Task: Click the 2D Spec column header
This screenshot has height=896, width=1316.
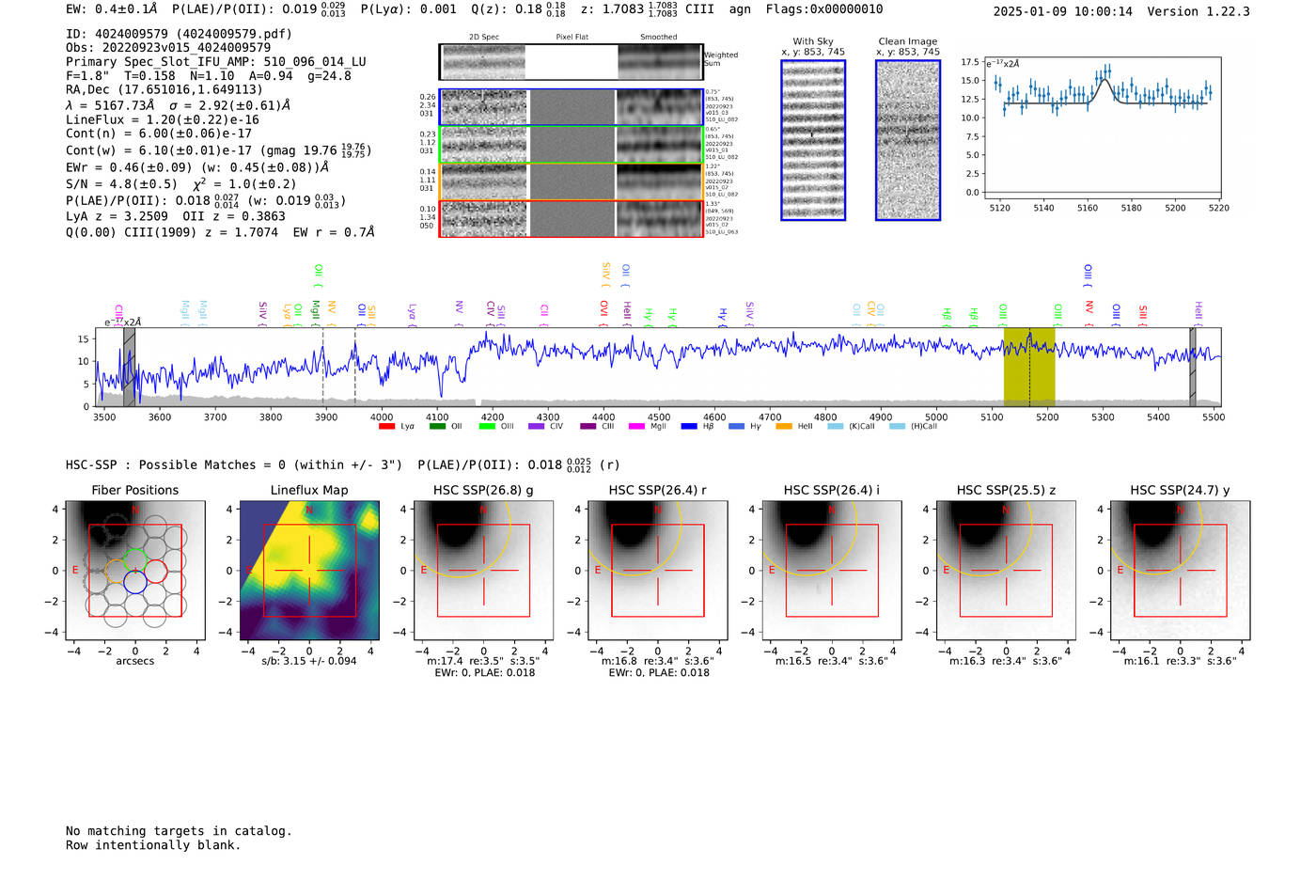Action: 484,38
